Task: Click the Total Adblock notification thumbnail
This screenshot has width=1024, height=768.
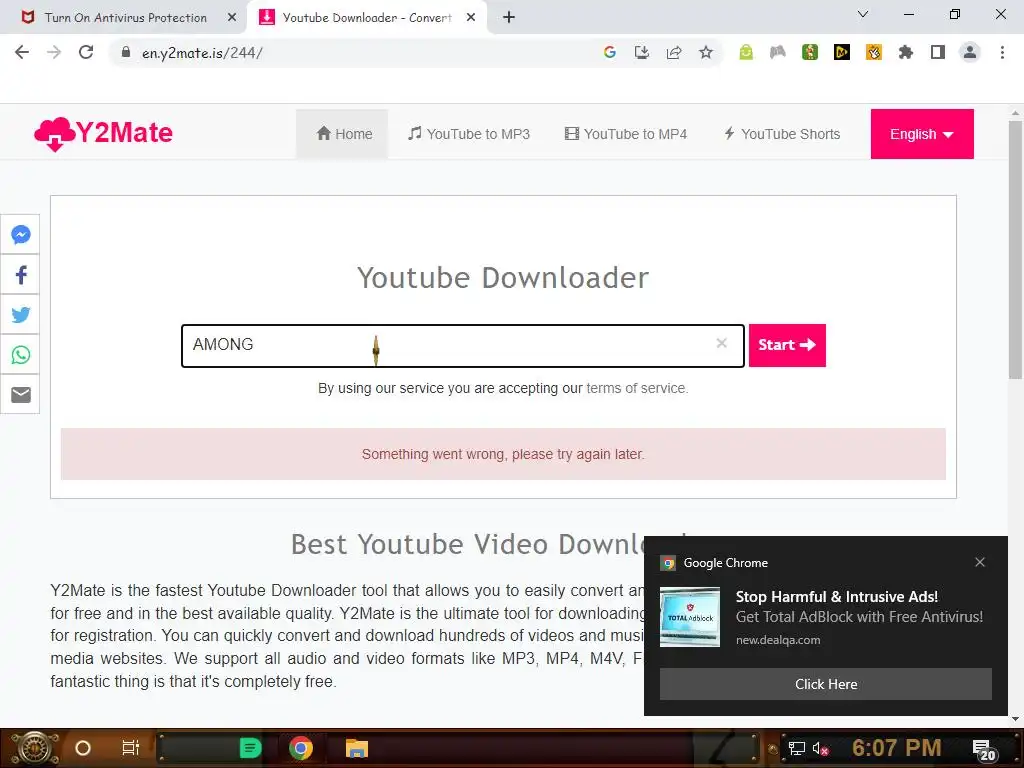Action: pos(690,616)
